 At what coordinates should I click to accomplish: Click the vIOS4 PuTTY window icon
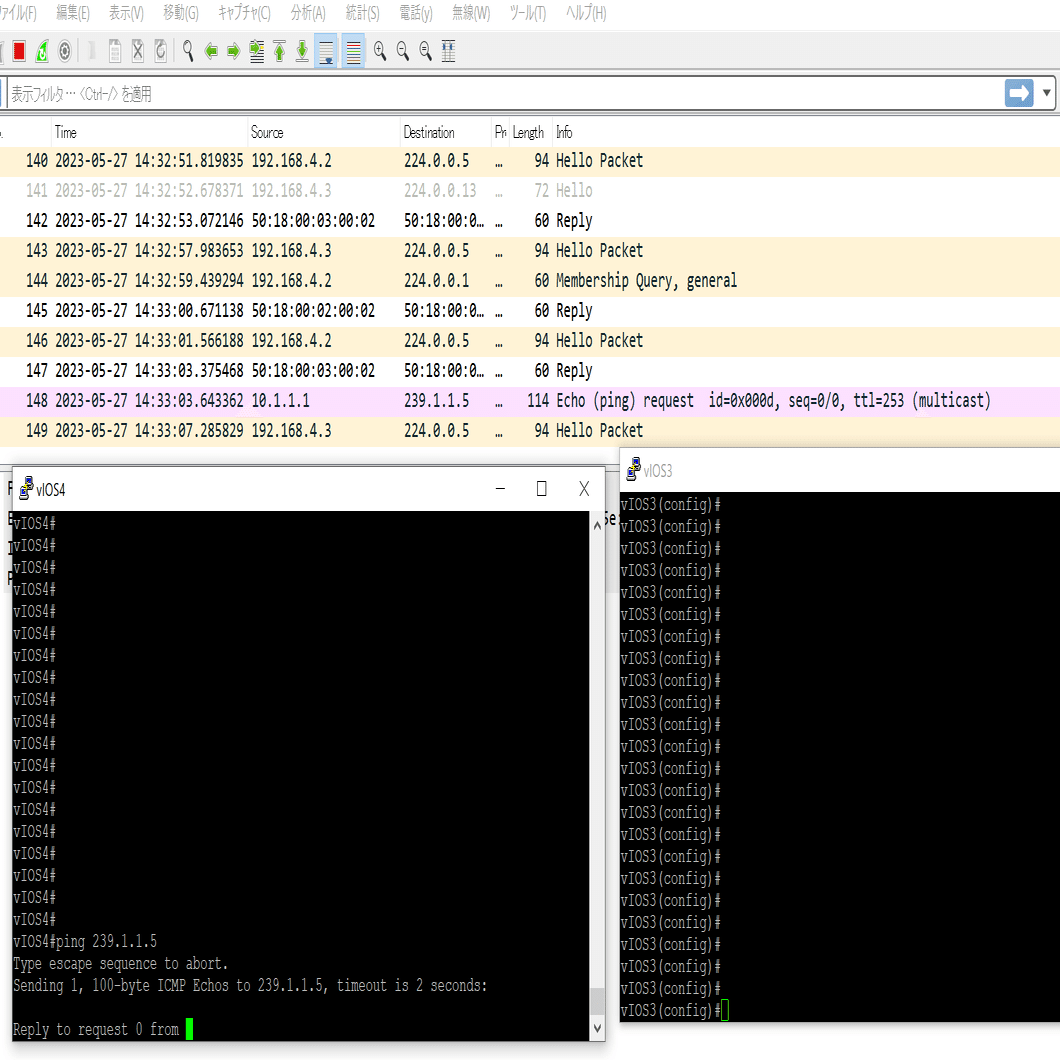(26, 488)
